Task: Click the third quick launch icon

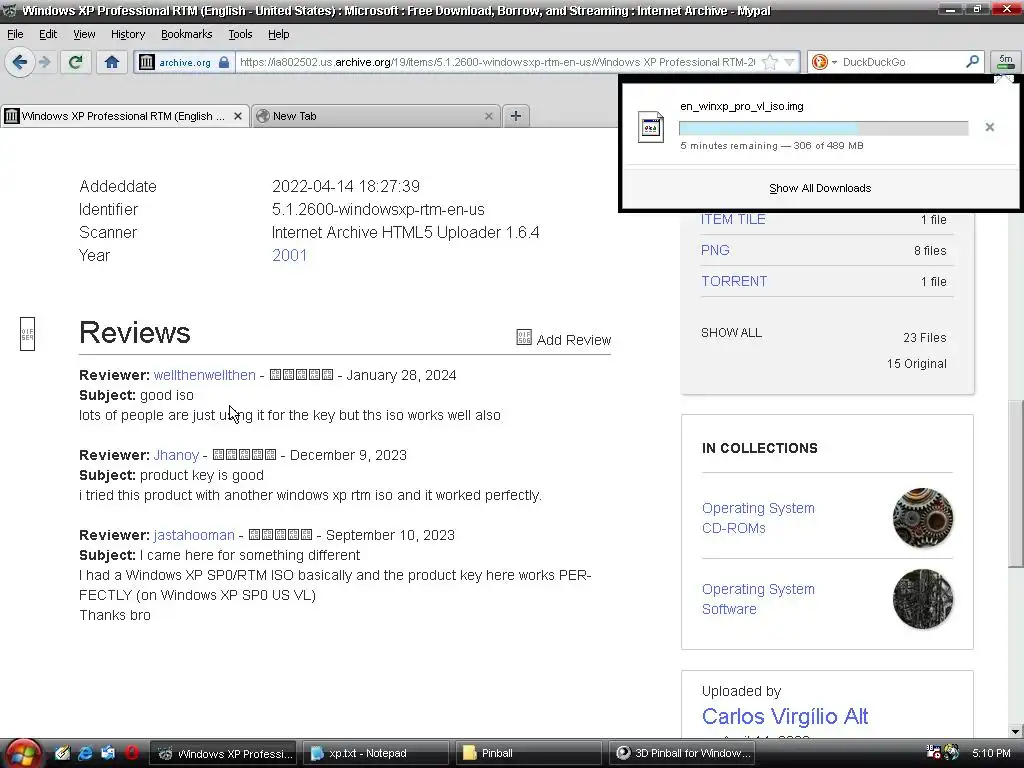Action: pyautogui.click(x=108, y=753)
